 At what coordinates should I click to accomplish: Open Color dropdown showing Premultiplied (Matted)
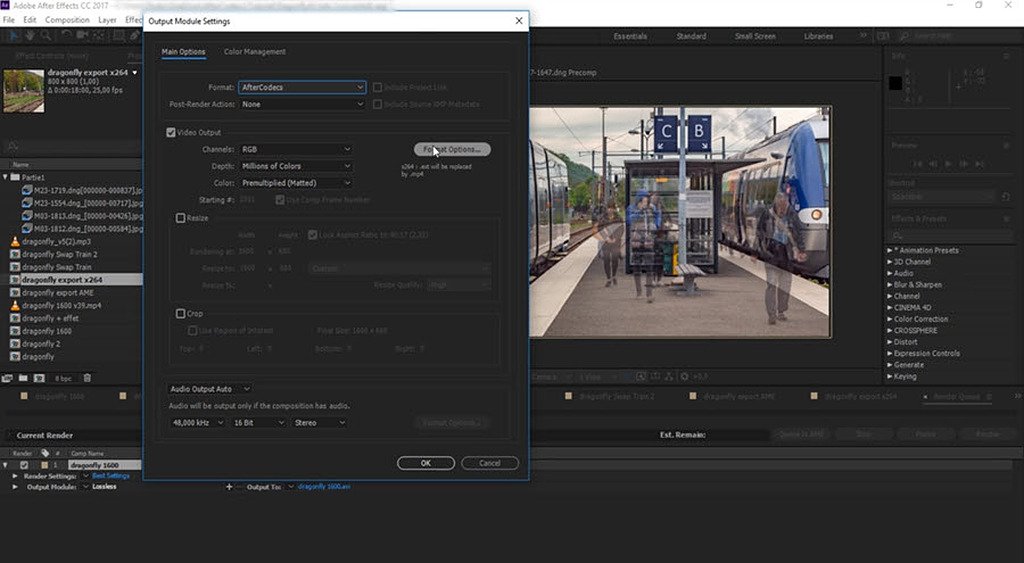point(296,183)
